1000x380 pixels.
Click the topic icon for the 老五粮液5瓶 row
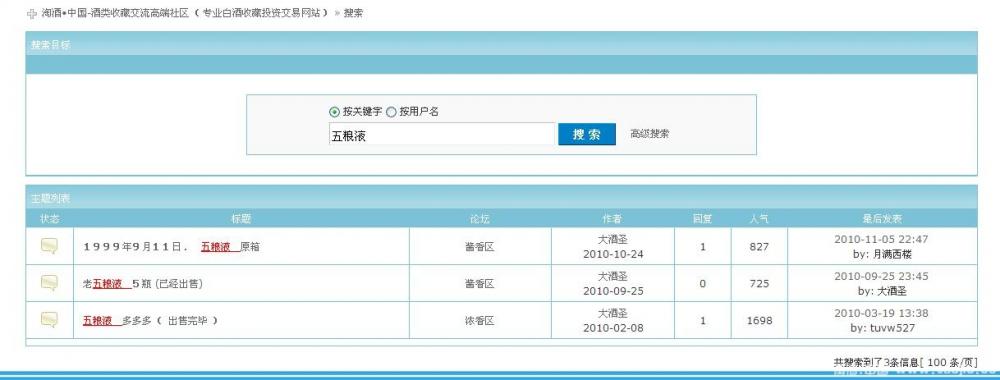point(50,283)
